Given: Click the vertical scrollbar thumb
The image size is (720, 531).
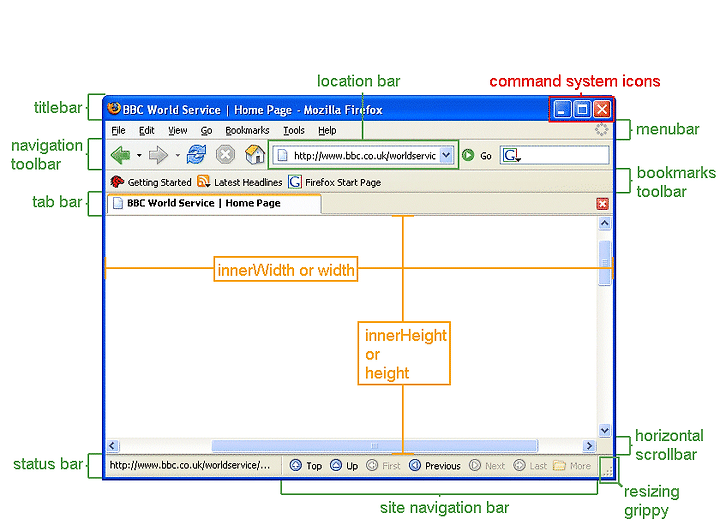Looking at the screenshot, I should pyautogui.click(x=605, y=263).
